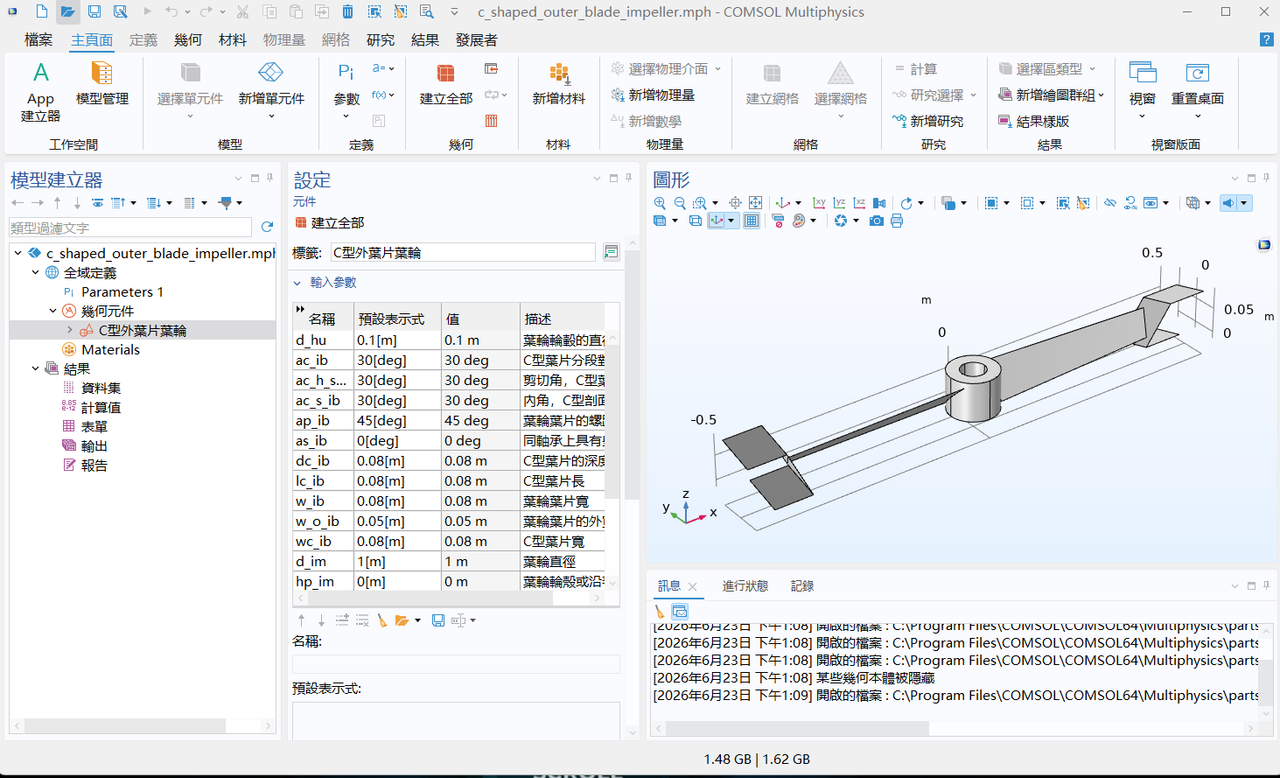The image size is (1280, 778).
Task: Click 結果樣版 (result templates)
Action: pos(1034,121)
